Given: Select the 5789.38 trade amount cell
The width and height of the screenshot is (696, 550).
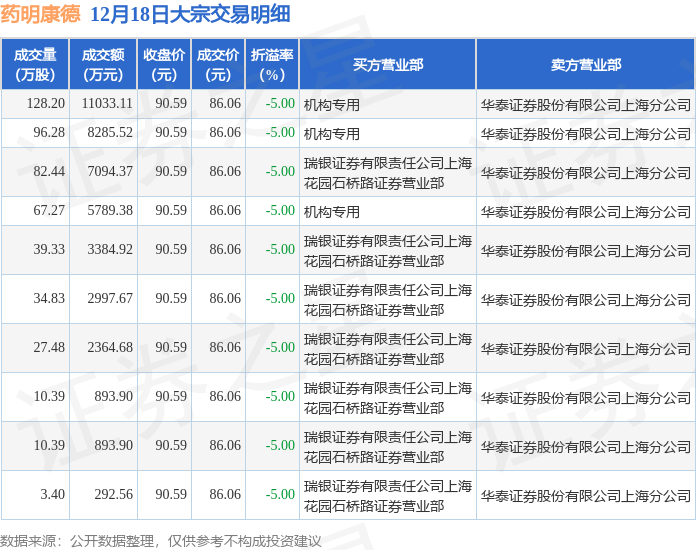Looking at the screenshot, I should (x=110, y=211).
